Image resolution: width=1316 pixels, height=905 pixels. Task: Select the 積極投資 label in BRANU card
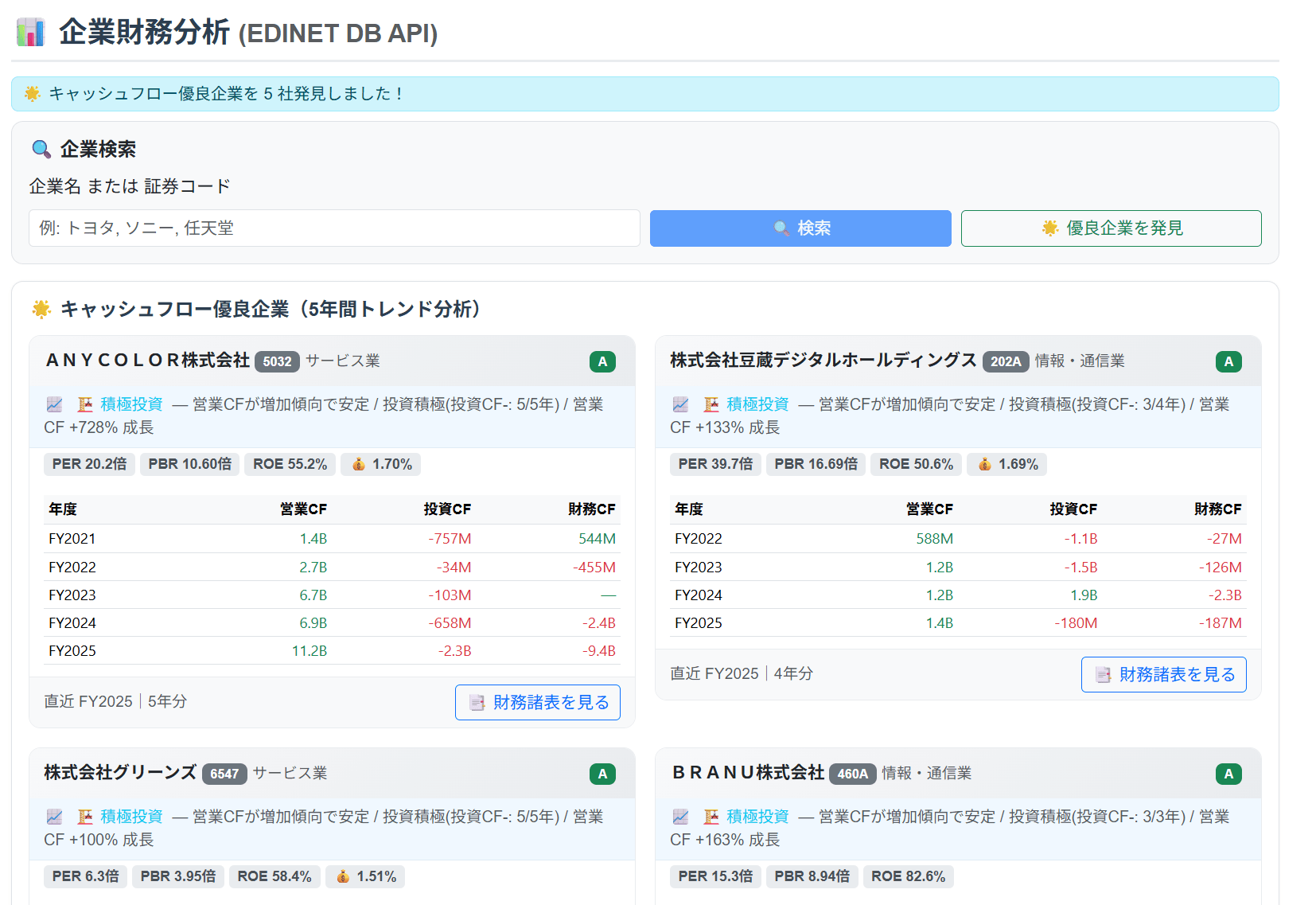pyautogui.click(x=757, y=817)
